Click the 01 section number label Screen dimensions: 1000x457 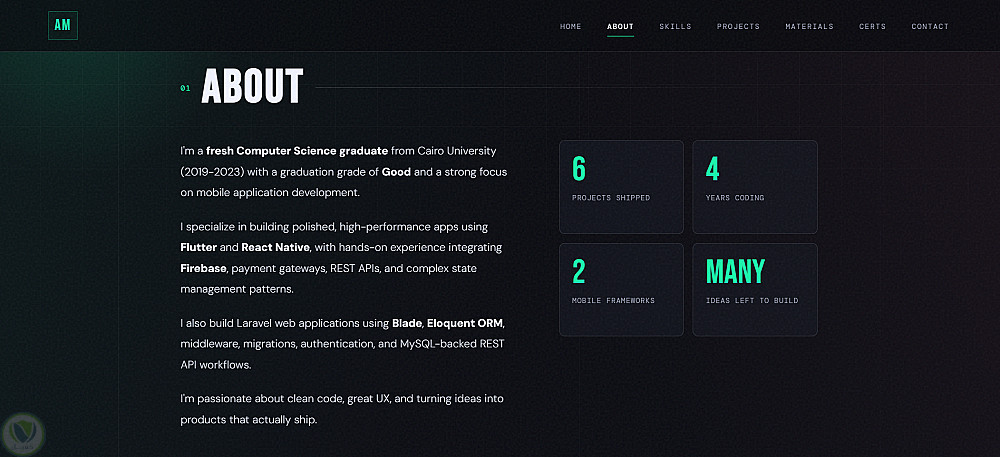click(185, 89)
